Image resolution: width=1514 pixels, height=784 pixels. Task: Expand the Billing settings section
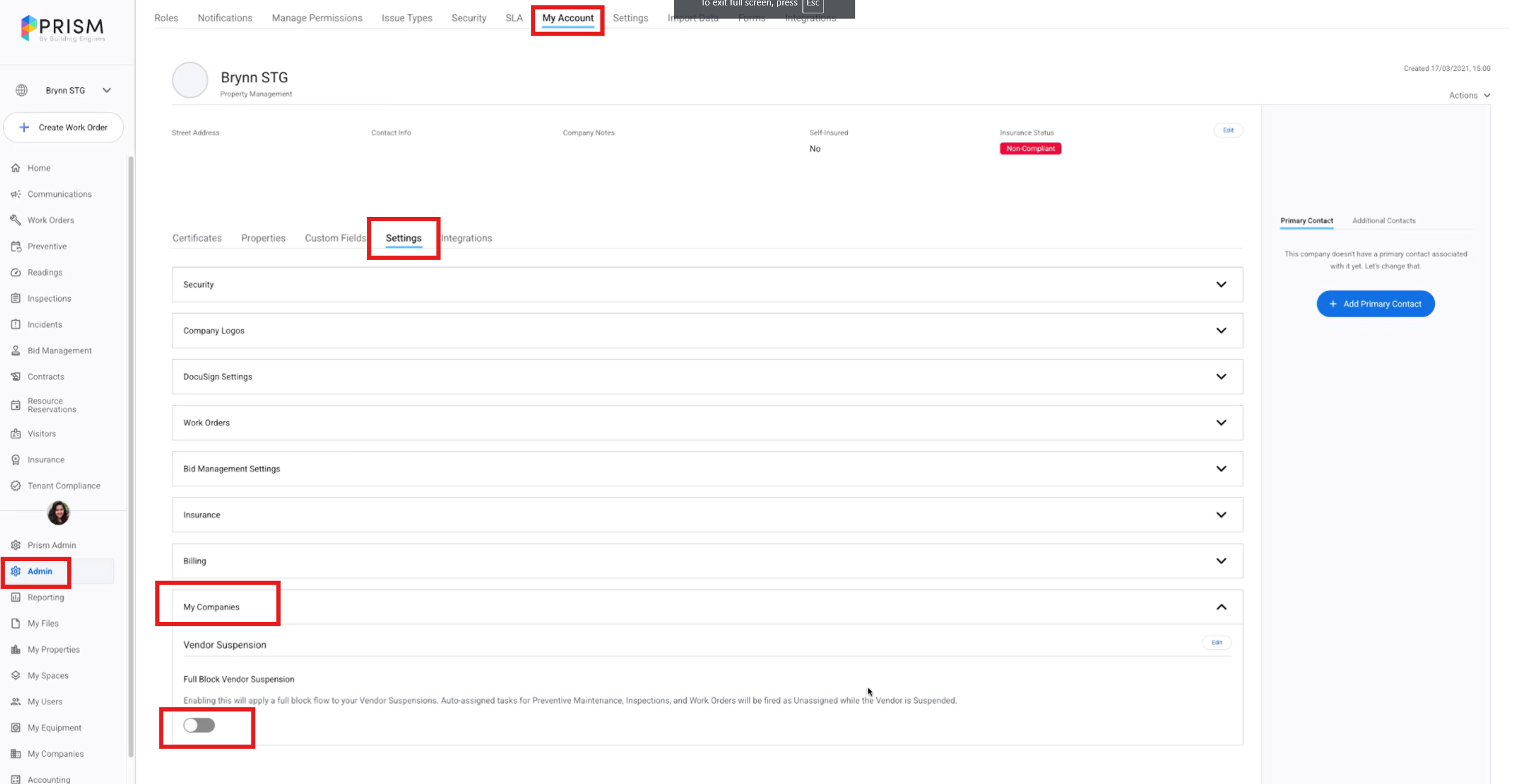(x=1221, y=561)
